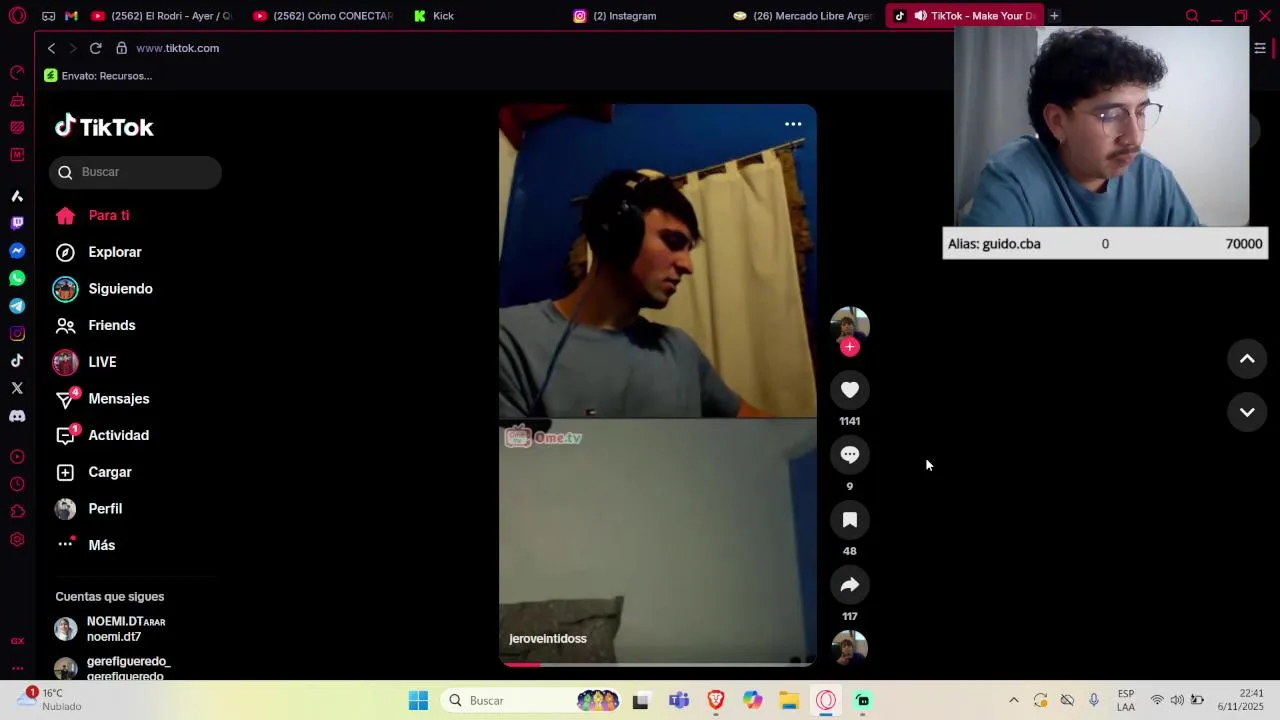This screenshot has width=1280, height=720.
Task: Open History clock icon in sidebar
Action: coord(17,485)
